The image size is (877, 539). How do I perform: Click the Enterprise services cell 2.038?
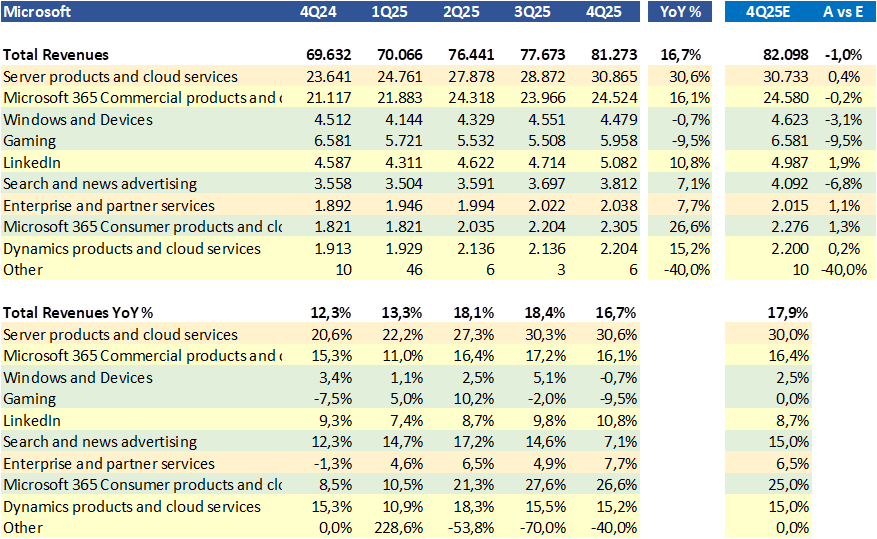(619, 206)
